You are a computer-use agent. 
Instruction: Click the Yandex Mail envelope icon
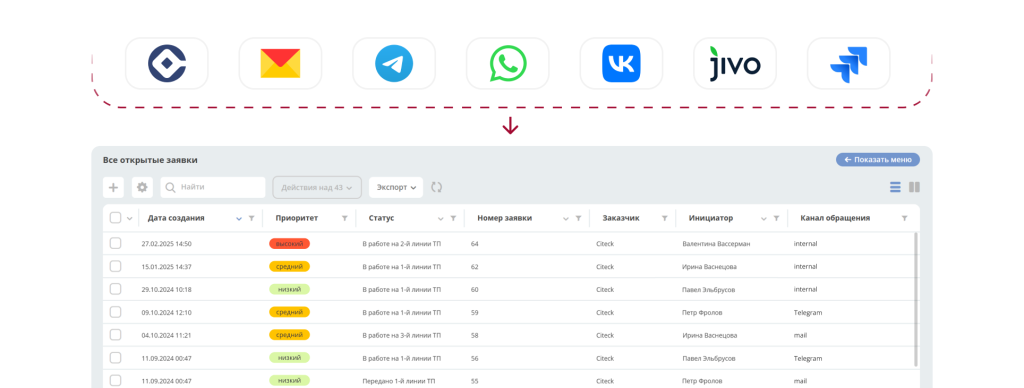[x=280, y=63]
